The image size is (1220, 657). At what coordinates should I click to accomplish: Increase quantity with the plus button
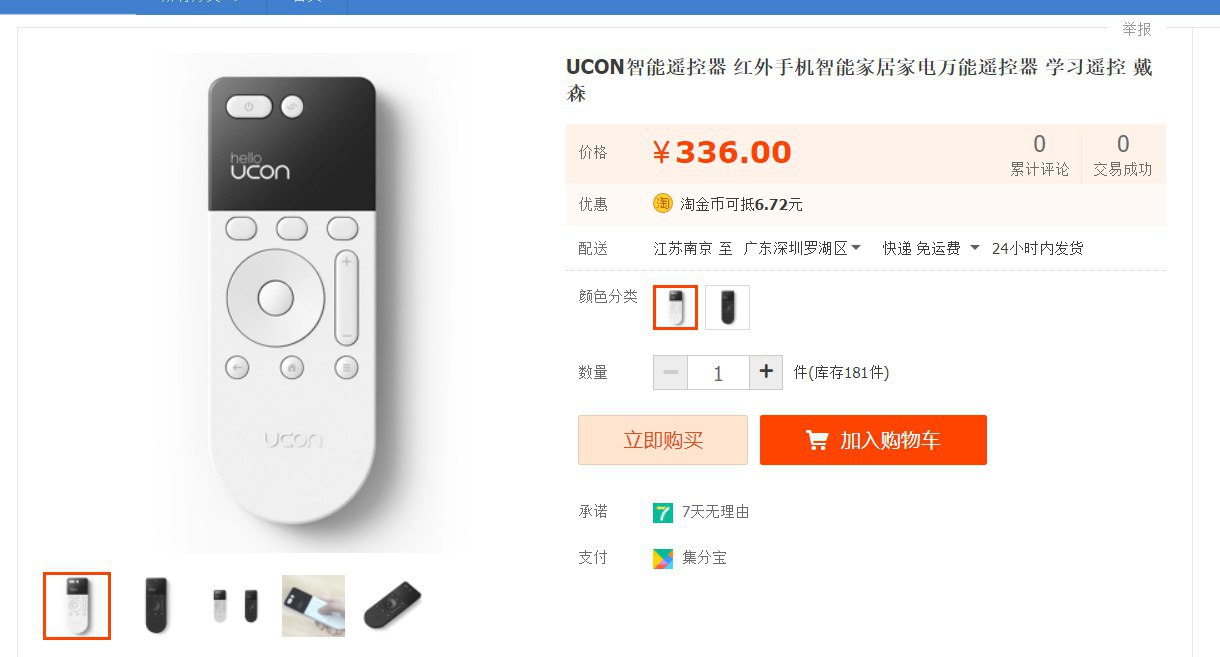(766, 372)
